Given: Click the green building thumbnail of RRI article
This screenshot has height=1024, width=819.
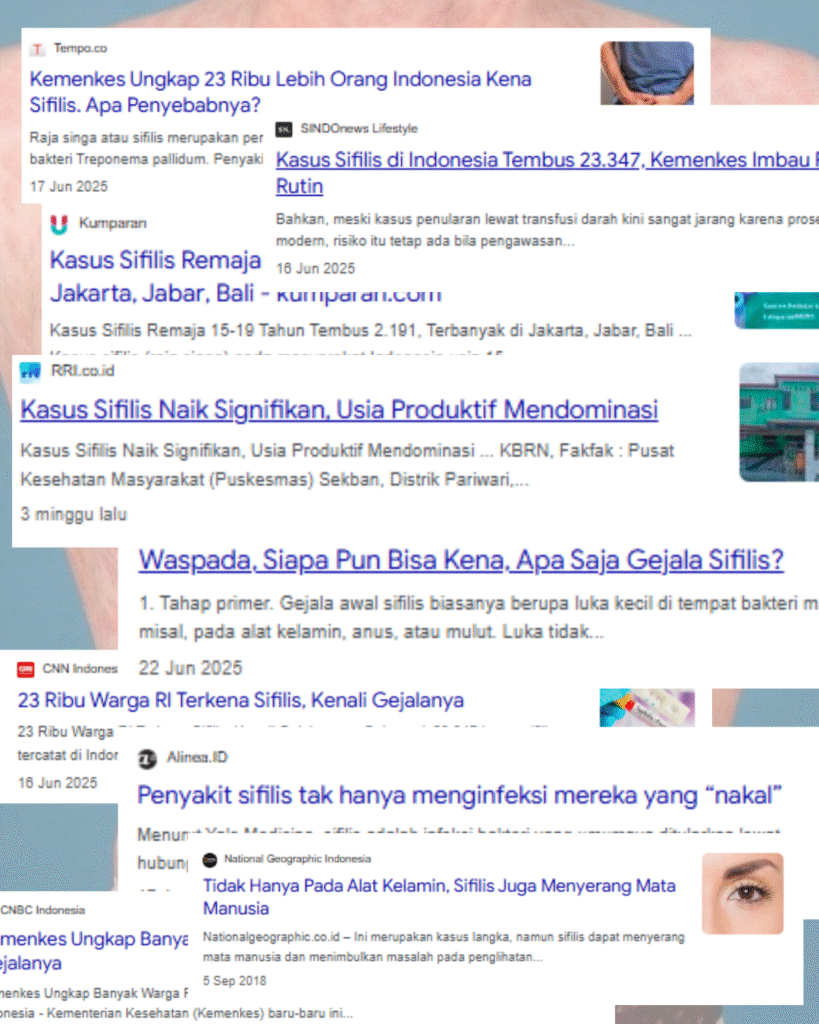Looking at the screenshot, I should coord(779,423).
